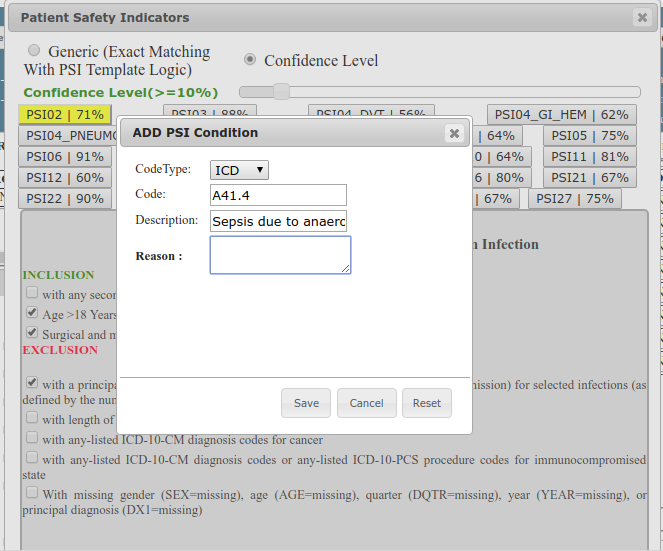
Task: Select the PSI02 | 71% tab
Action: [65, 115]
